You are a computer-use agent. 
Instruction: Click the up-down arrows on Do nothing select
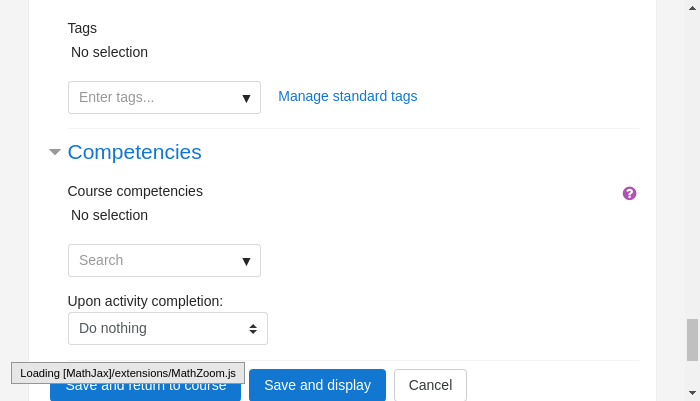[253, 329]
